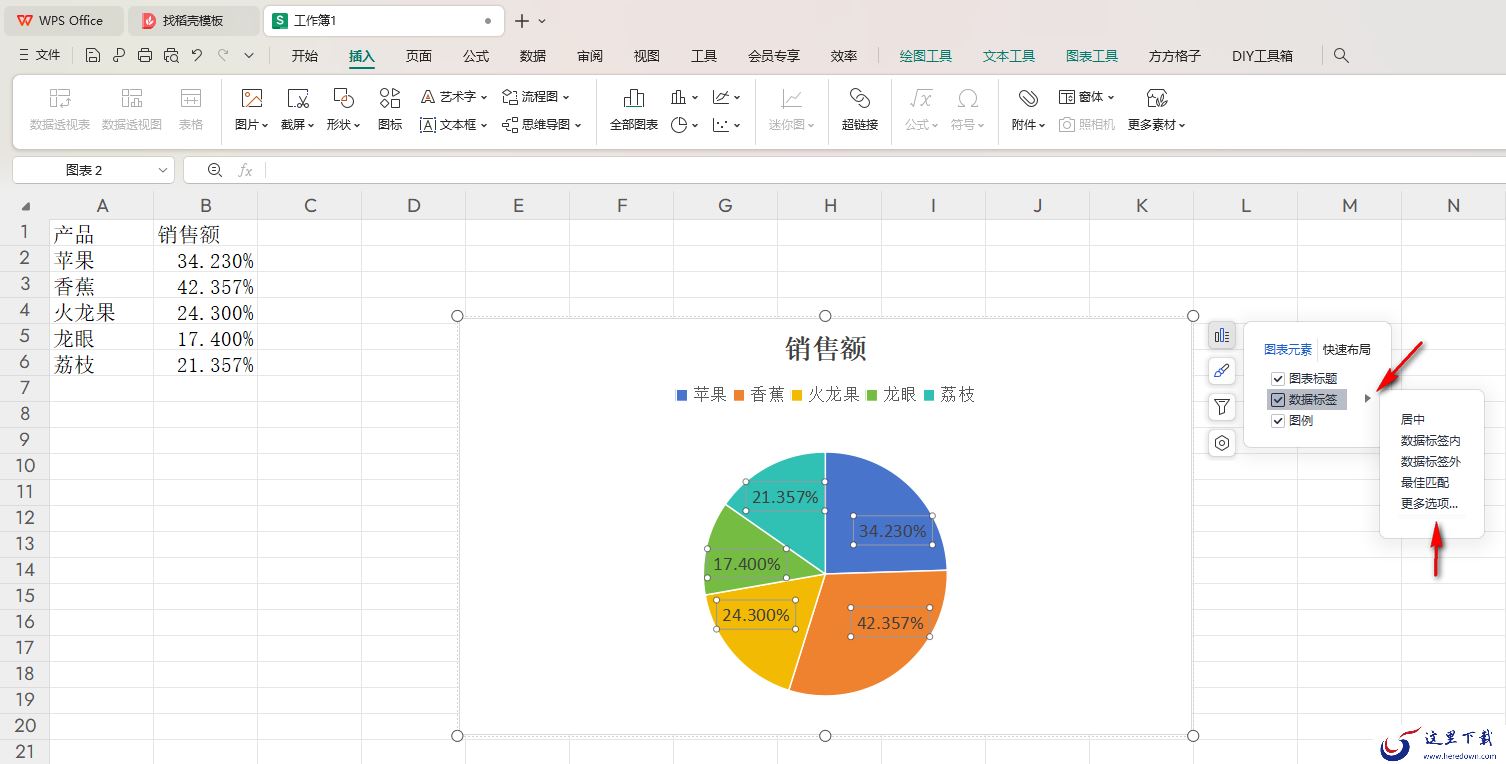Open the 方方格子 ribbon tab
This screenshot has height=764, width=1506.
tap(1175, 56)
